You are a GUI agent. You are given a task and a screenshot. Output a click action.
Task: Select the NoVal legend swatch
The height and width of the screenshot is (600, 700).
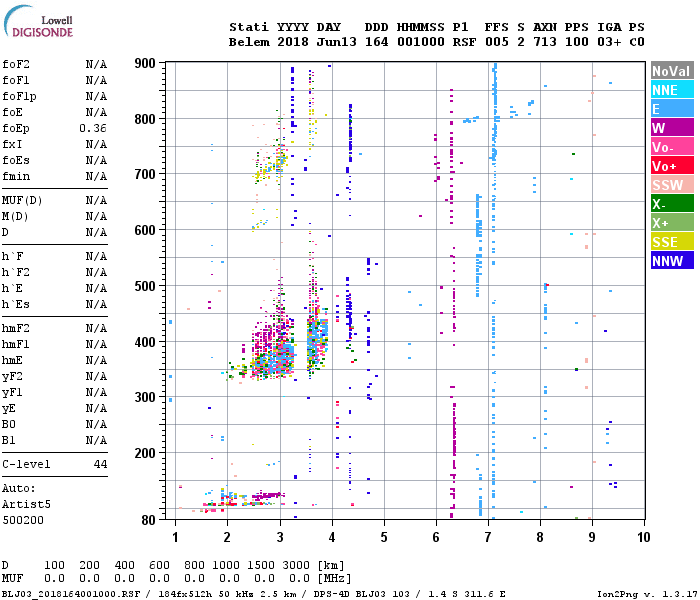[x=672, y=71]
